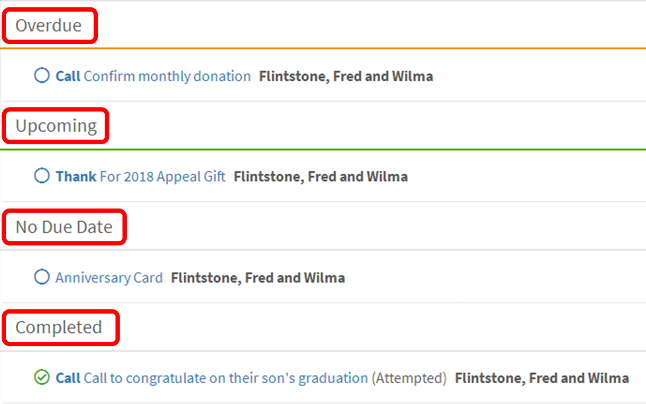646x404 pixels.
Task: Collapse the Upcoming section header
Action: (x=56, y=126)
